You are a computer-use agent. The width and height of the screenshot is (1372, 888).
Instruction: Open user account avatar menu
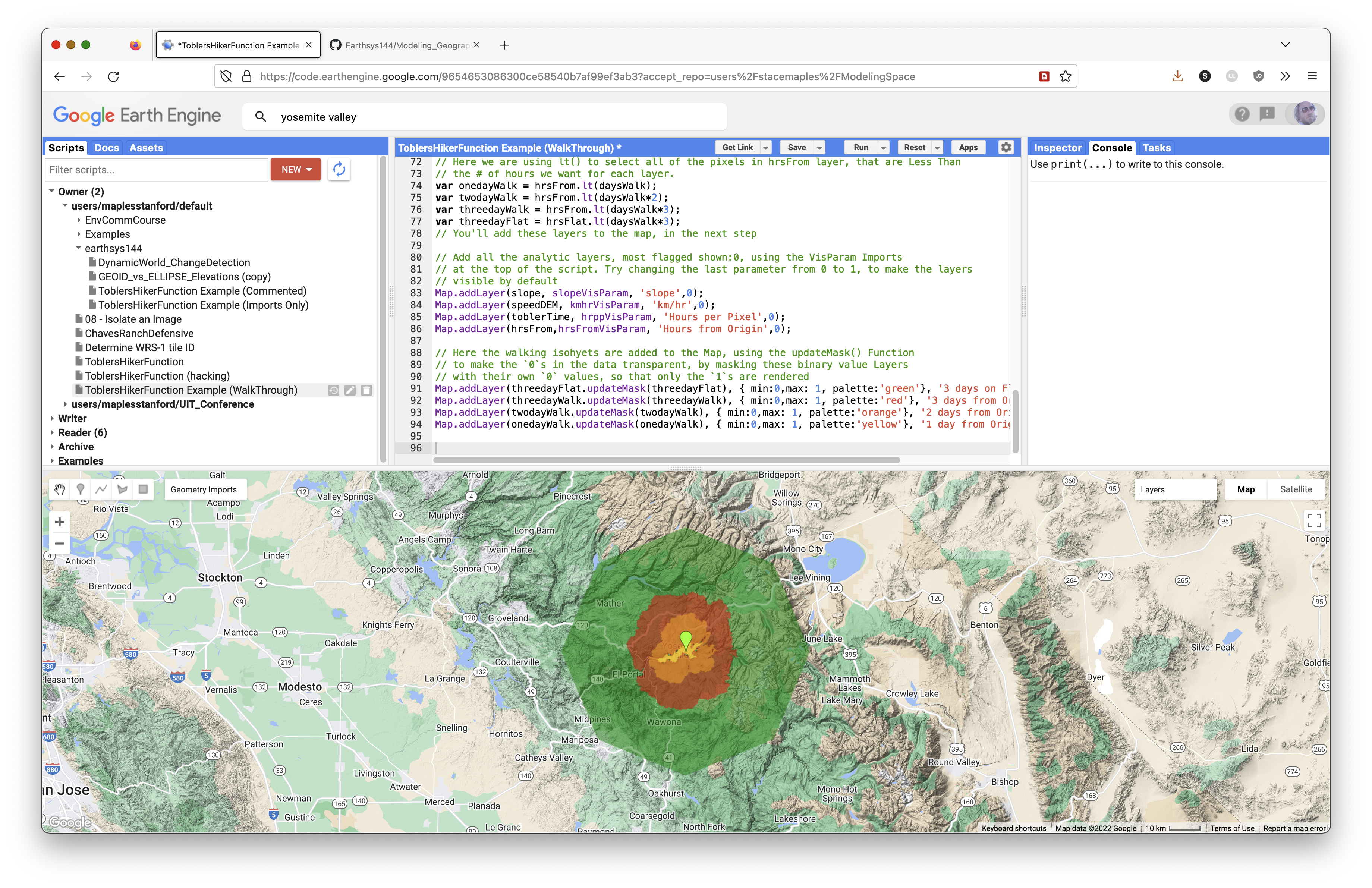(x=1306, y=114)
